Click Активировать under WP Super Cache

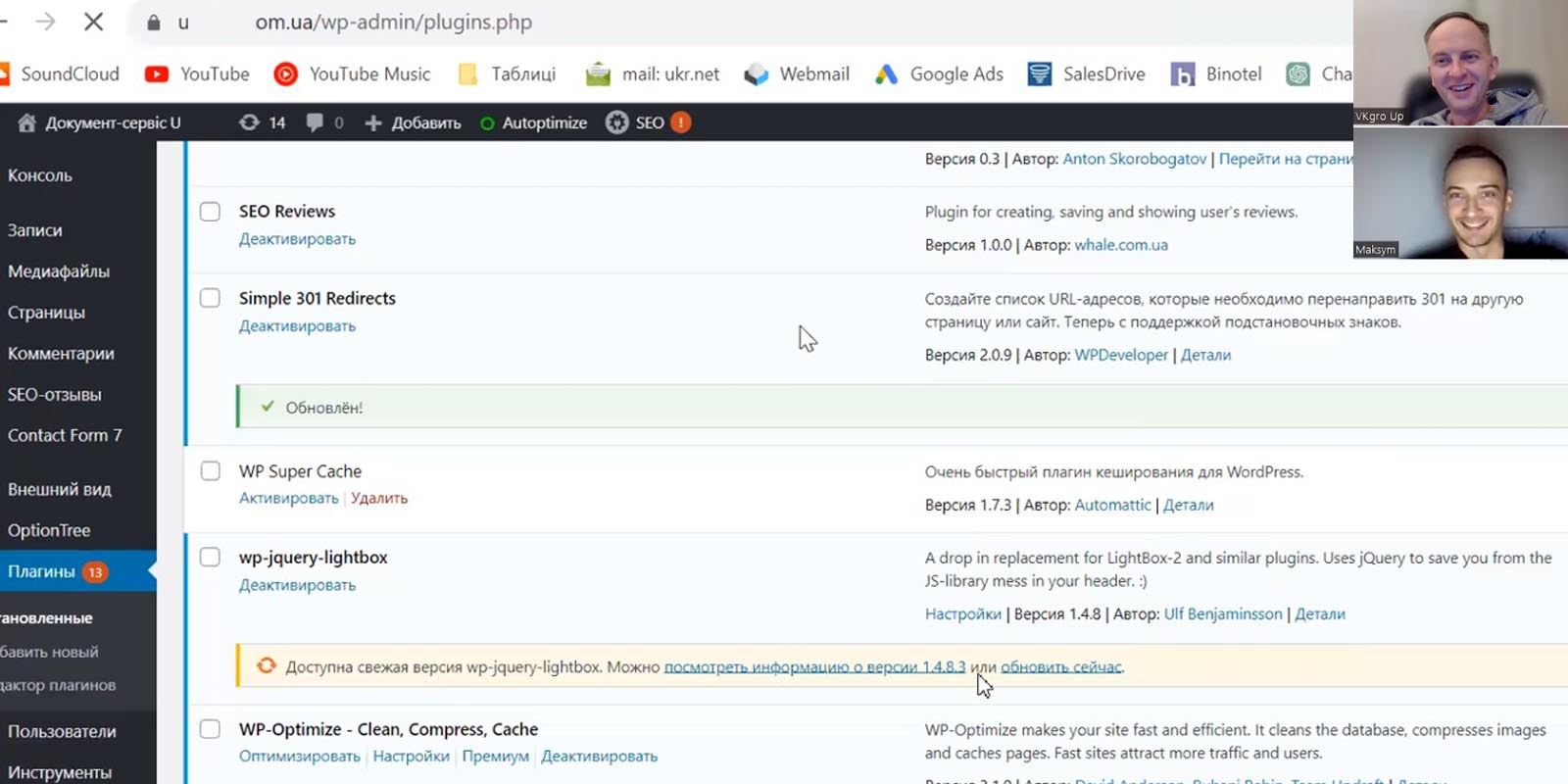tap(289, 498)
